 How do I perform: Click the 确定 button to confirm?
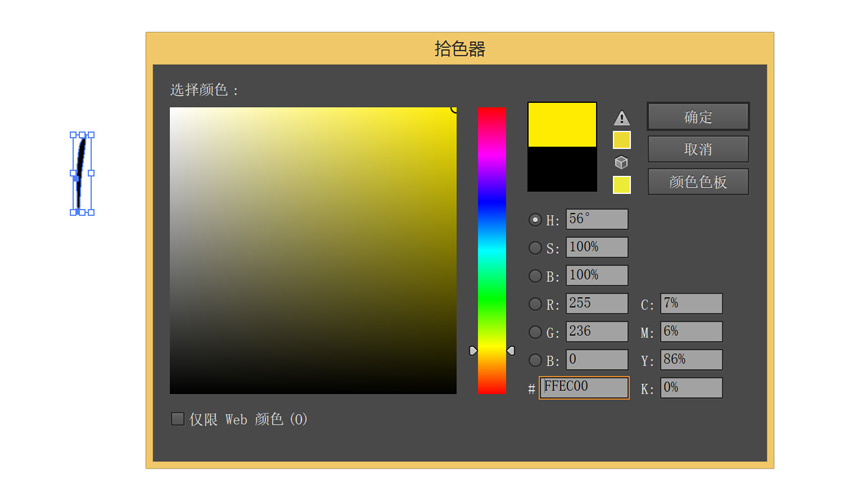pyautogui.click(x=698, y=117)
